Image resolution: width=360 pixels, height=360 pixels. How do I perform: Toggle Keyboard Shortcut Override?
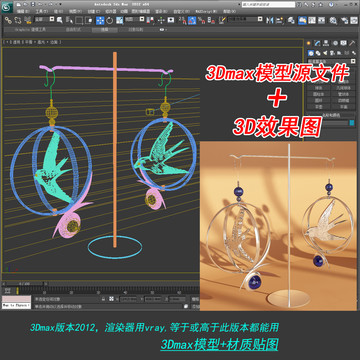[171, 20]
